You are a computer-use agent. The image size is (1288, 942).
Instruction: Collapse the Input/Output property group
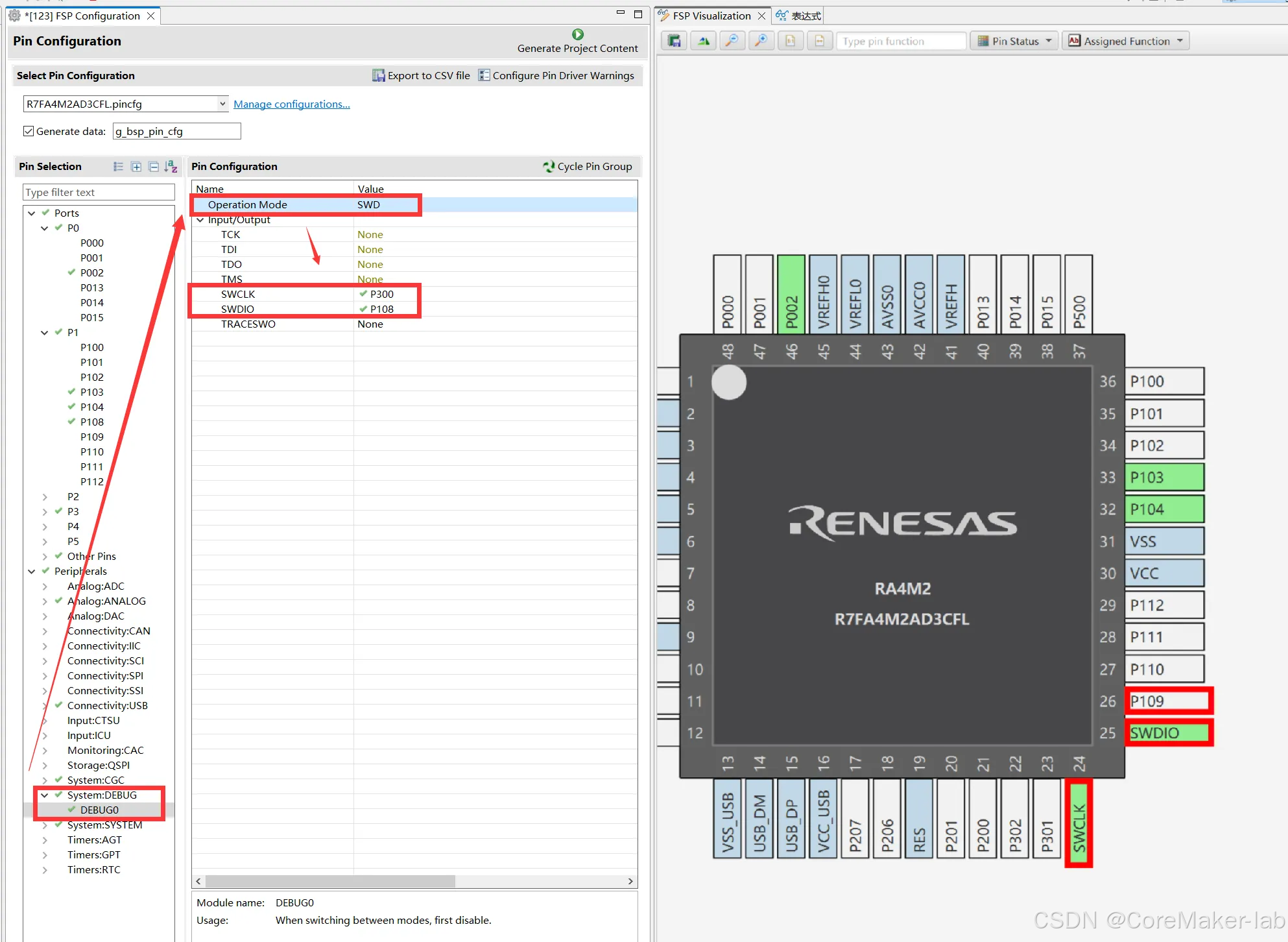click(x=200, y=219)
